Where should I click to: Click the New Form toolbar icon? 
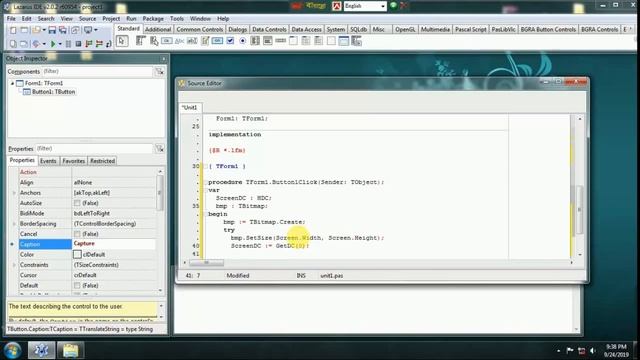pos(24,30)
